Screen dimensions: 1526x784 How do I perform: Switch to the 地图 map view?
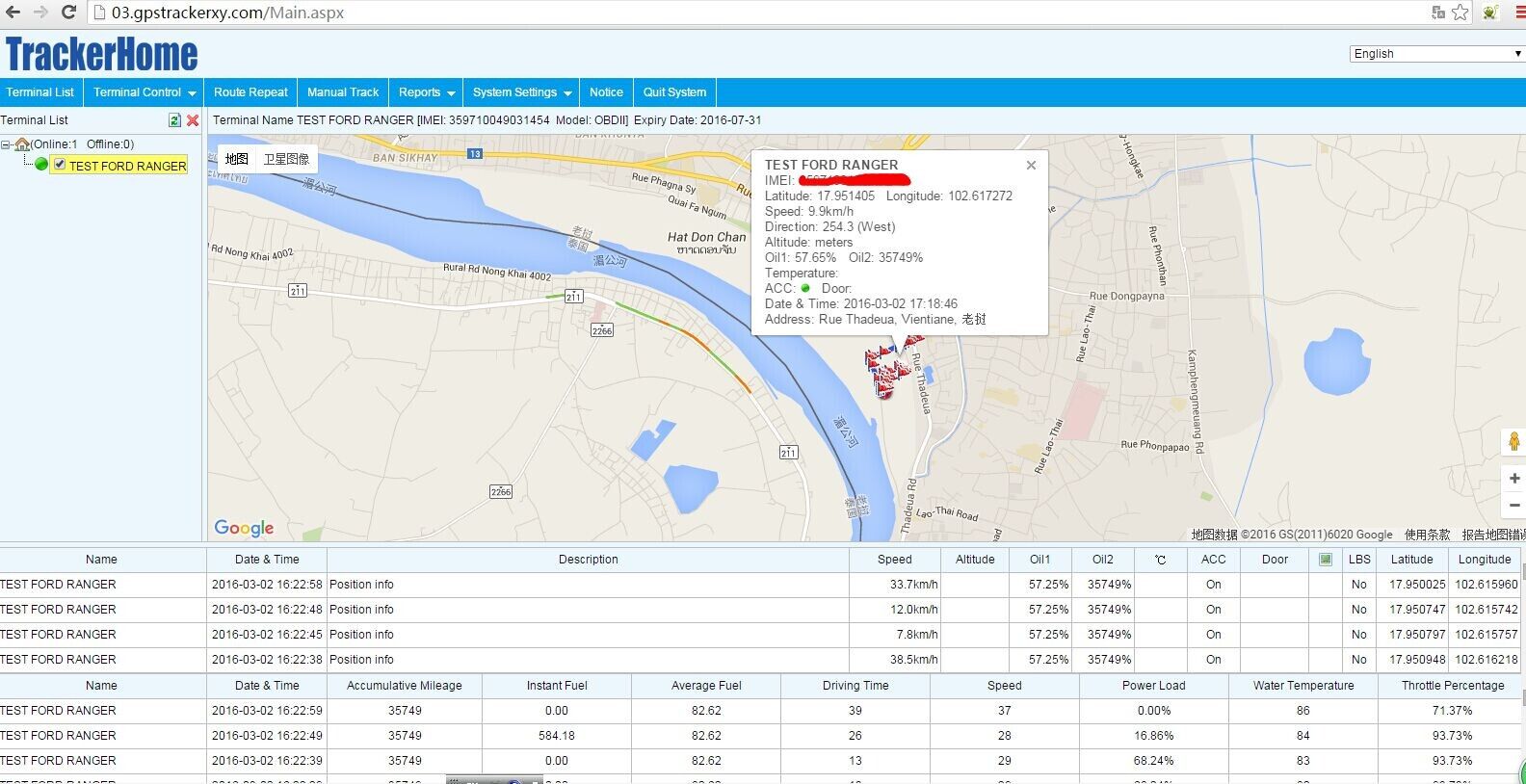pos(237,159)
